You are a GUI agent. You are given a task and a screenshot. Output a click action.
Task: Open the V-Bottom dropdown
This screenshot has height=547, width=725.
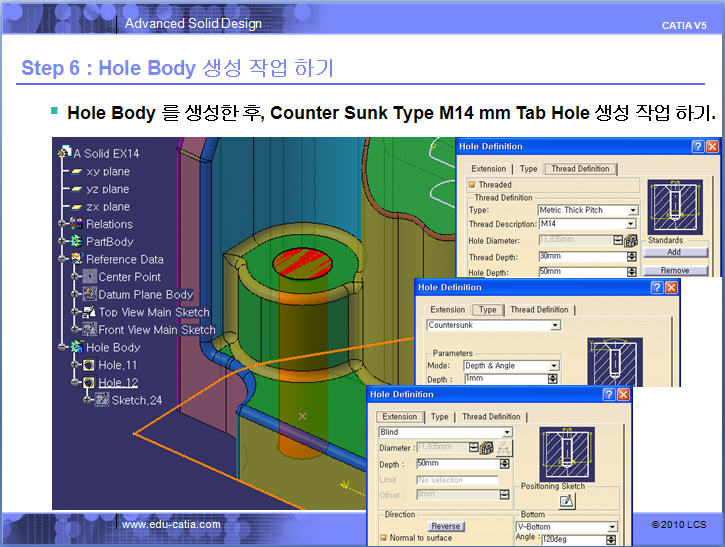pos(612,527)
